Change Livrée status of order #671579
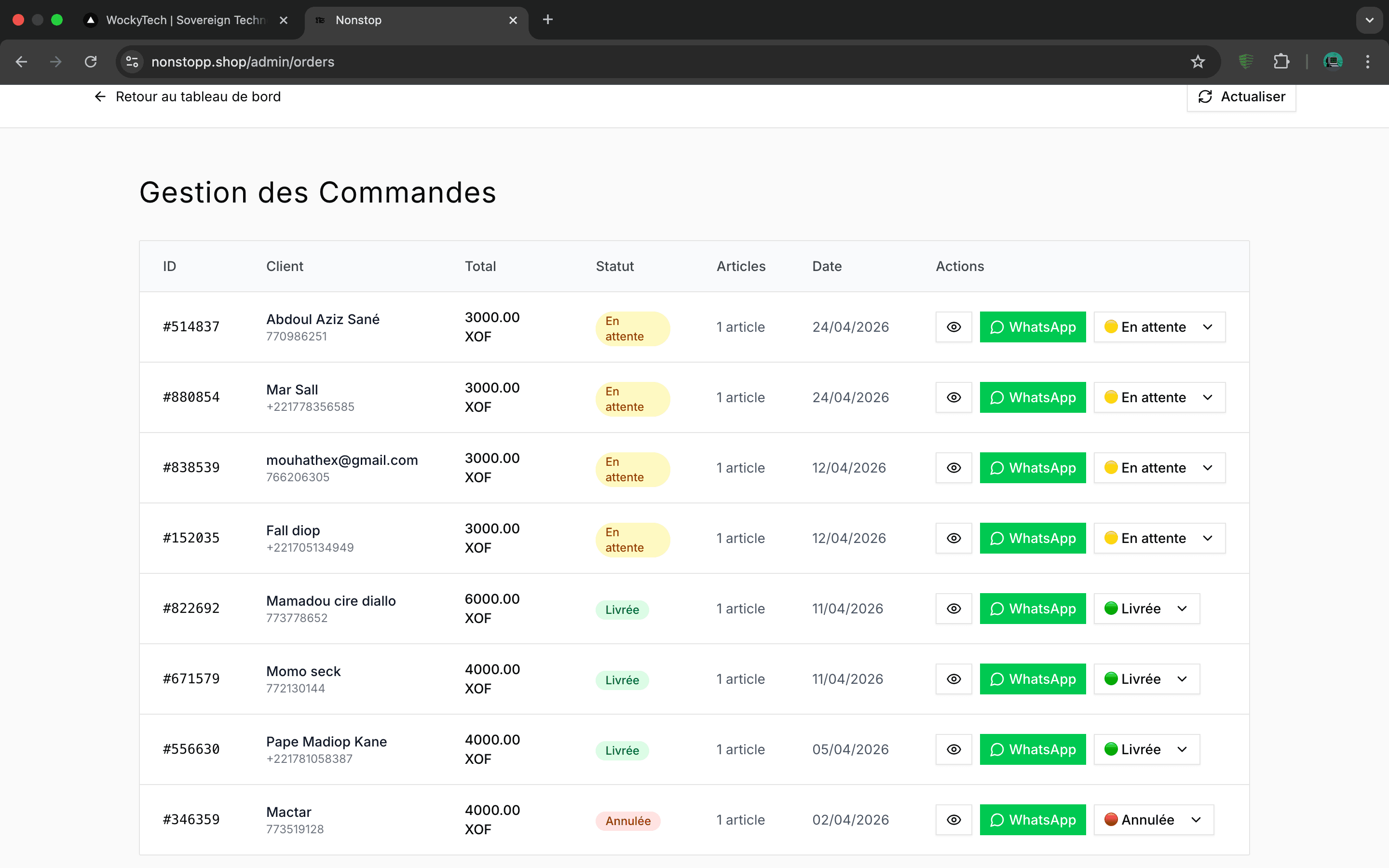The image size is (1389, 868). [x=1147, y=679]
